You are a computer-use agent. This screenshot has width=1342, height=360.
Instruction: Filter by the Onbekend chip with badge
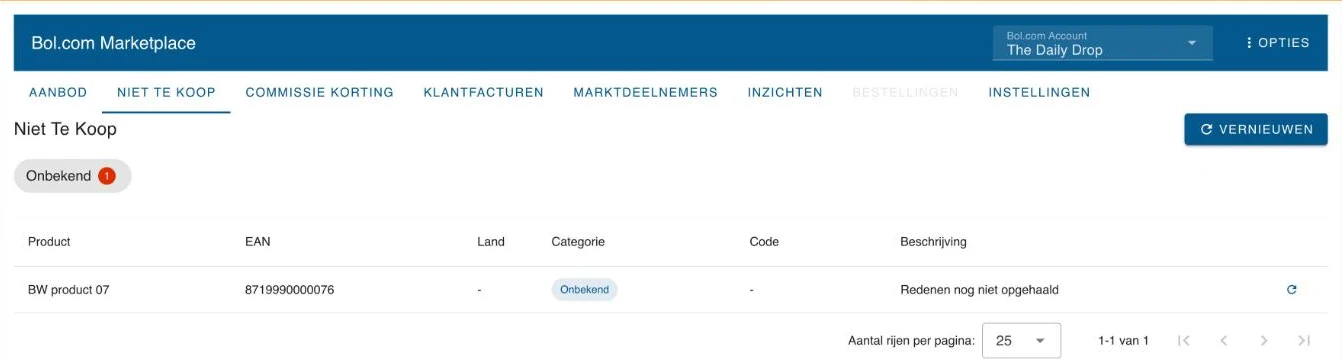72,176
